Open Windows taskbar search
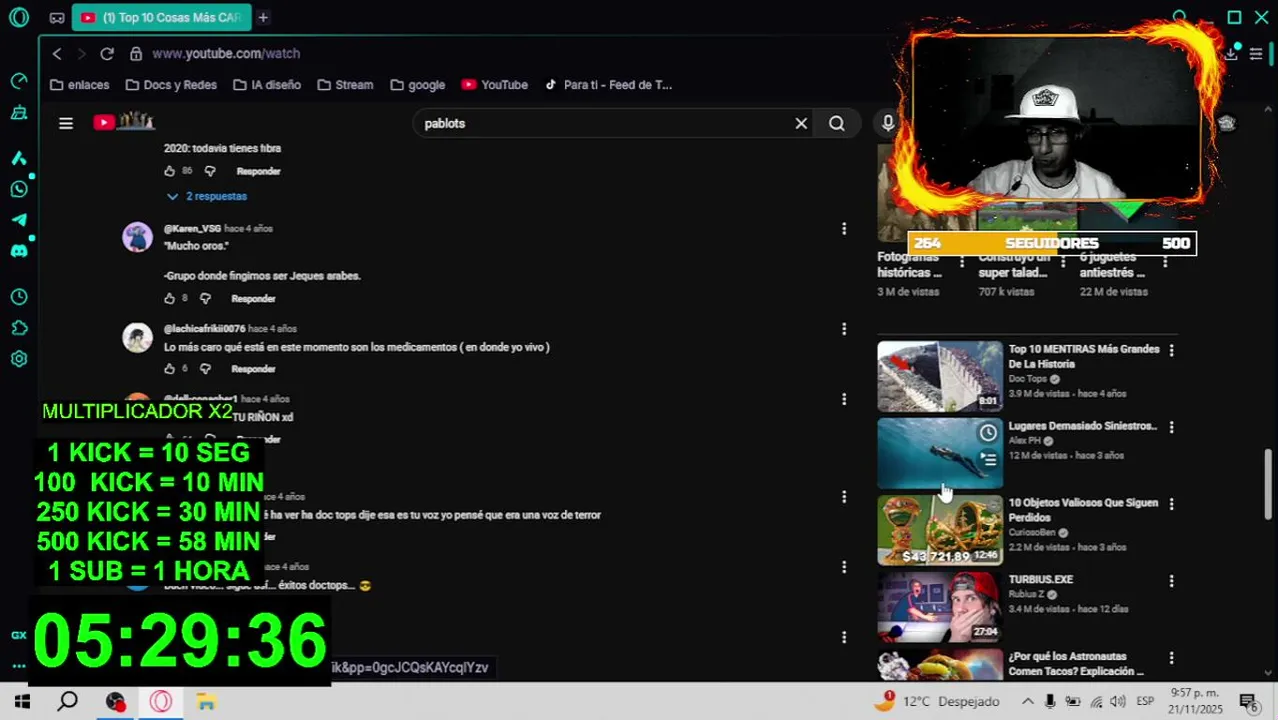The image size is (1278, 720). 67,702
